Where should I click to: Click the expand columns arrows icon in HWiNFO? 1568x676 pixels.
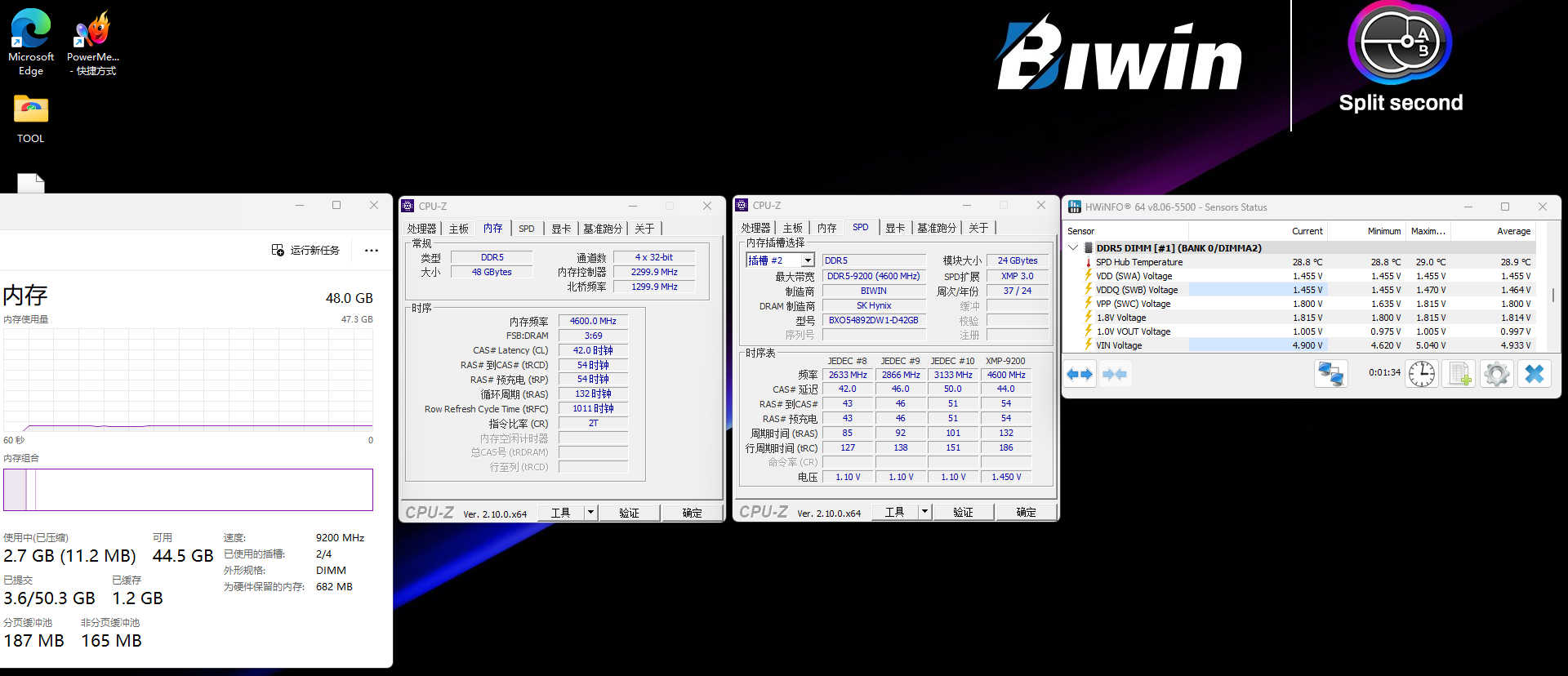[1080, 374]
